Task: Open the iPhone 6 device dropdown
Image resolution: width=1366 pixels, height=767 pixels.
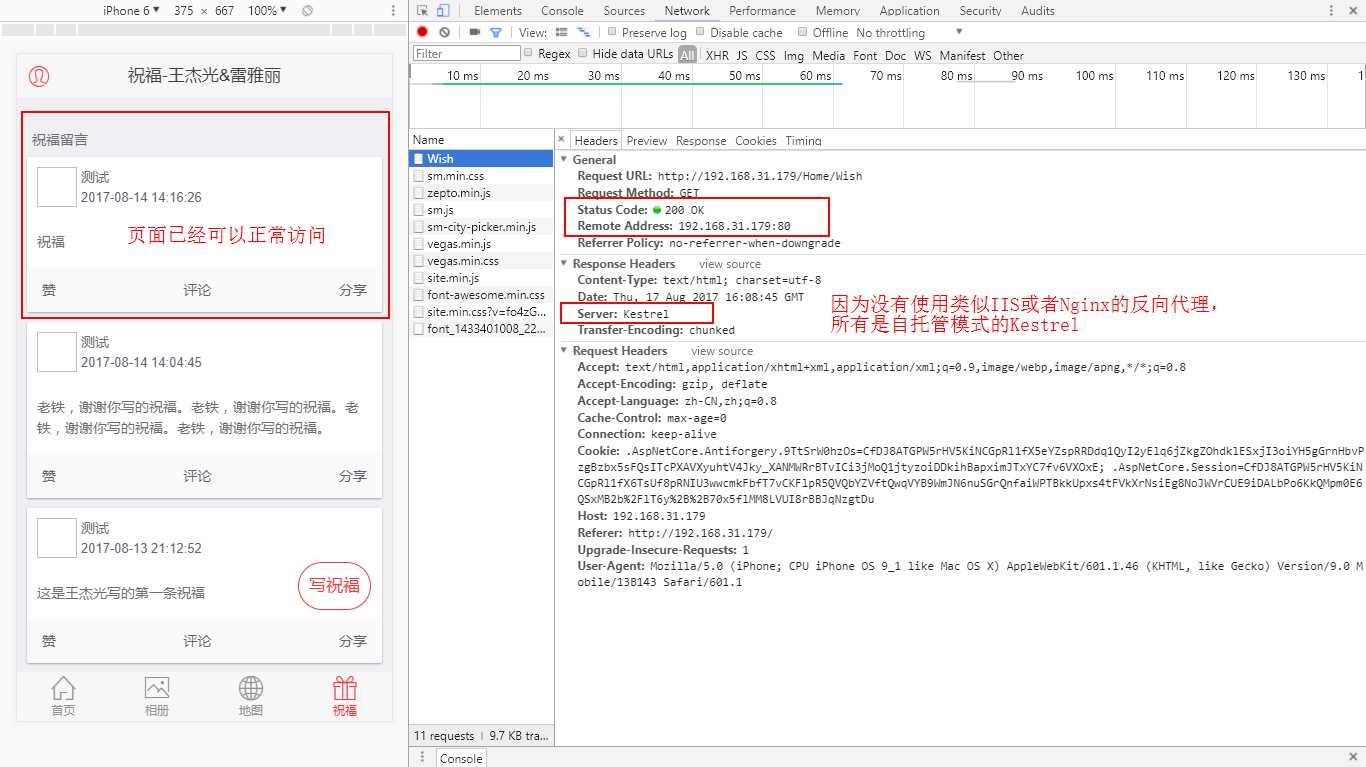Action: coord(131,11)
